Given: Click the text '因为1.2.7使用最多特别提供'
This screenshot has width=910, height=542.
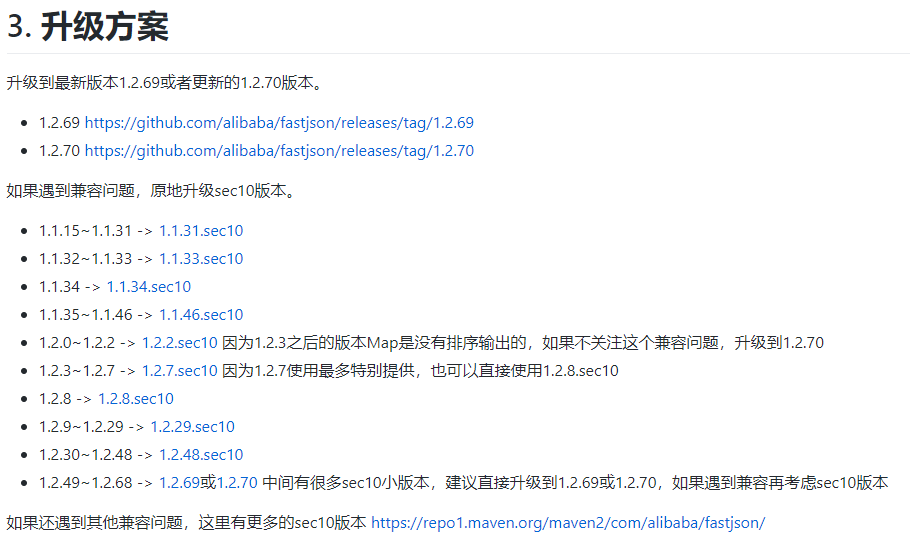Looking at the screenshot, I should 319,371.
